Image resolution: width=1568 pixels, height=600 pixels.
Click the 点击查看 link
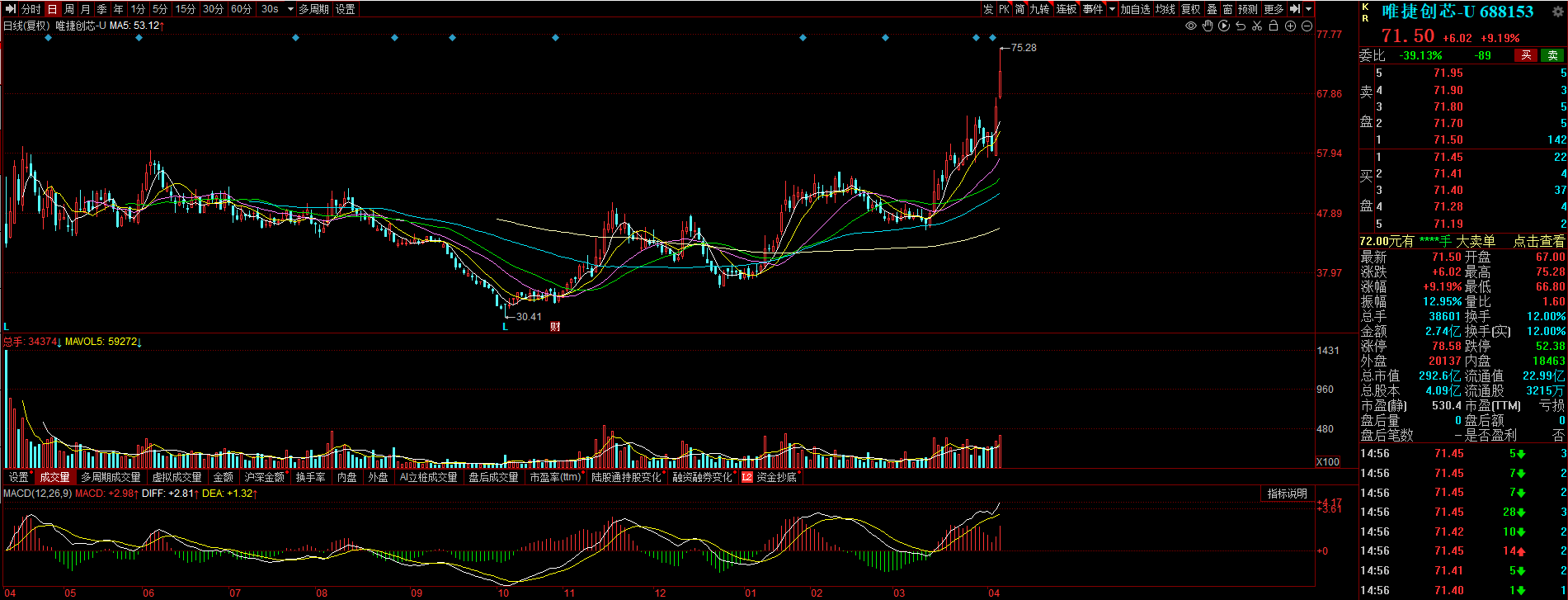pyautogui.click(x=1538, y=241)
